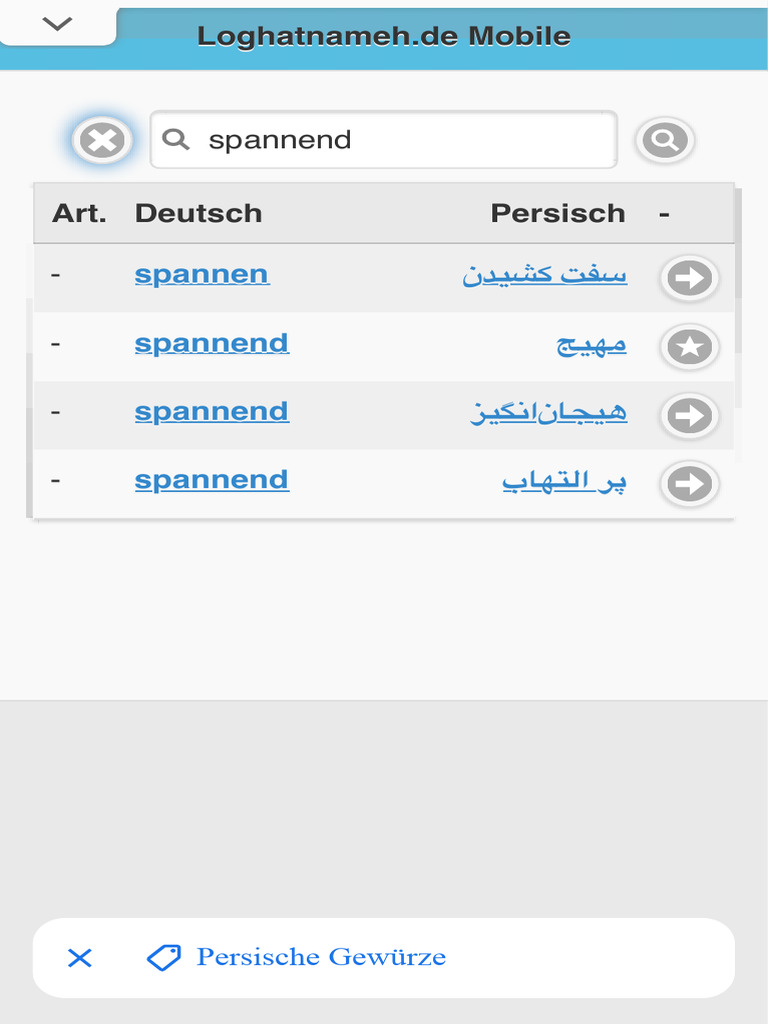Open arrow icon for هیجان‌انگیز row
The width and height of the screenshot is (768, 1024).
coord(690,416)
